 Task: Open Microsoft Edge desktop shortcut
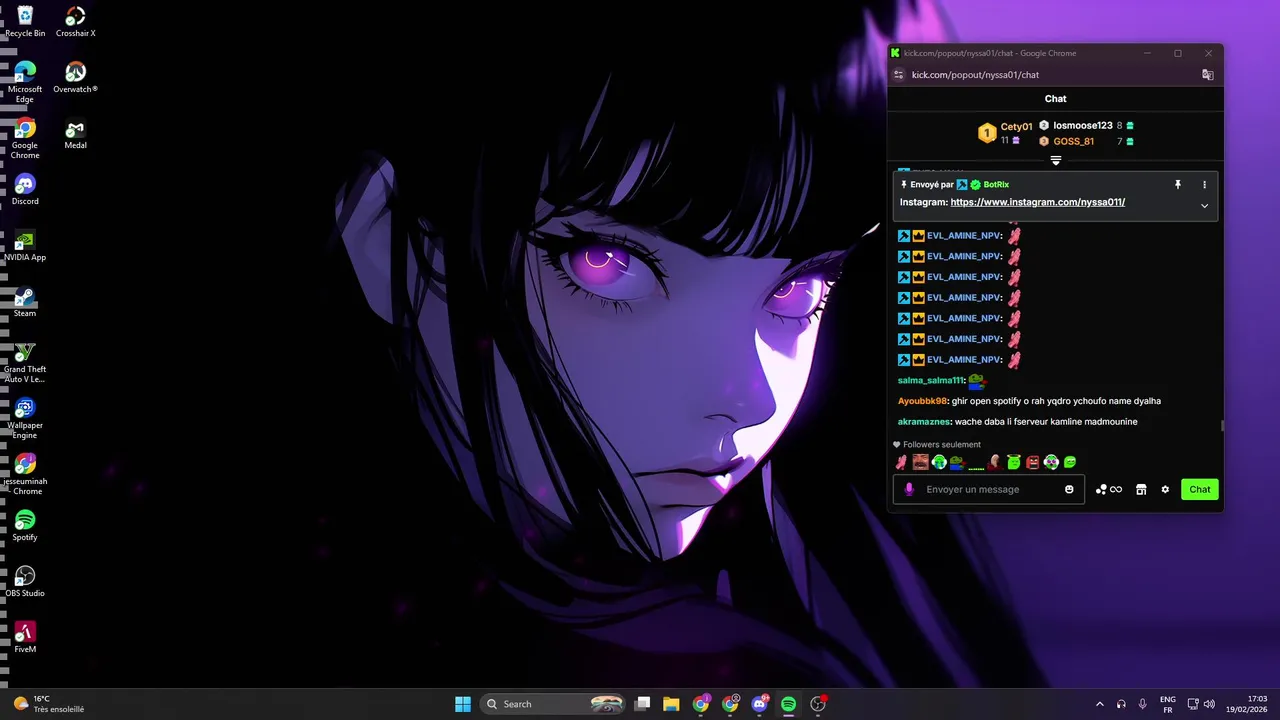pyautogui.click(x=25, y=82)
